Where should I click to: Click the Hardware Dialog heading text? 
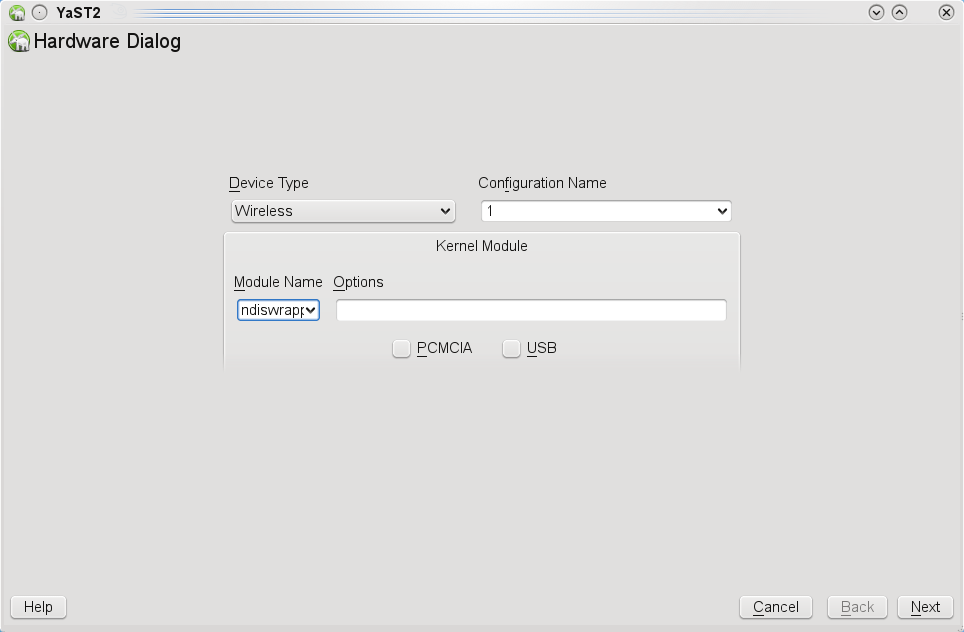click(x=107, y=42)
